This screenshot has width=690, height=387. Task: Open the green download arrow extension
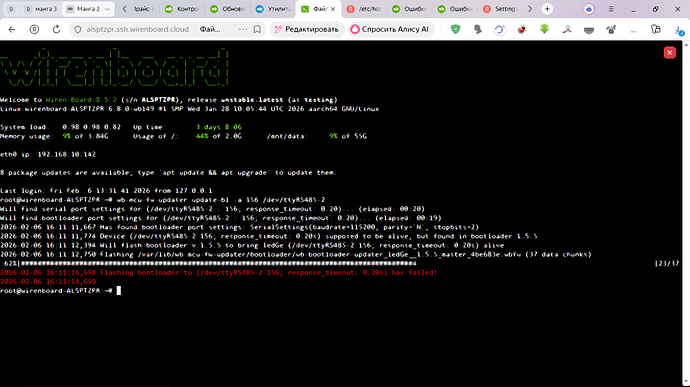[544, 29]
